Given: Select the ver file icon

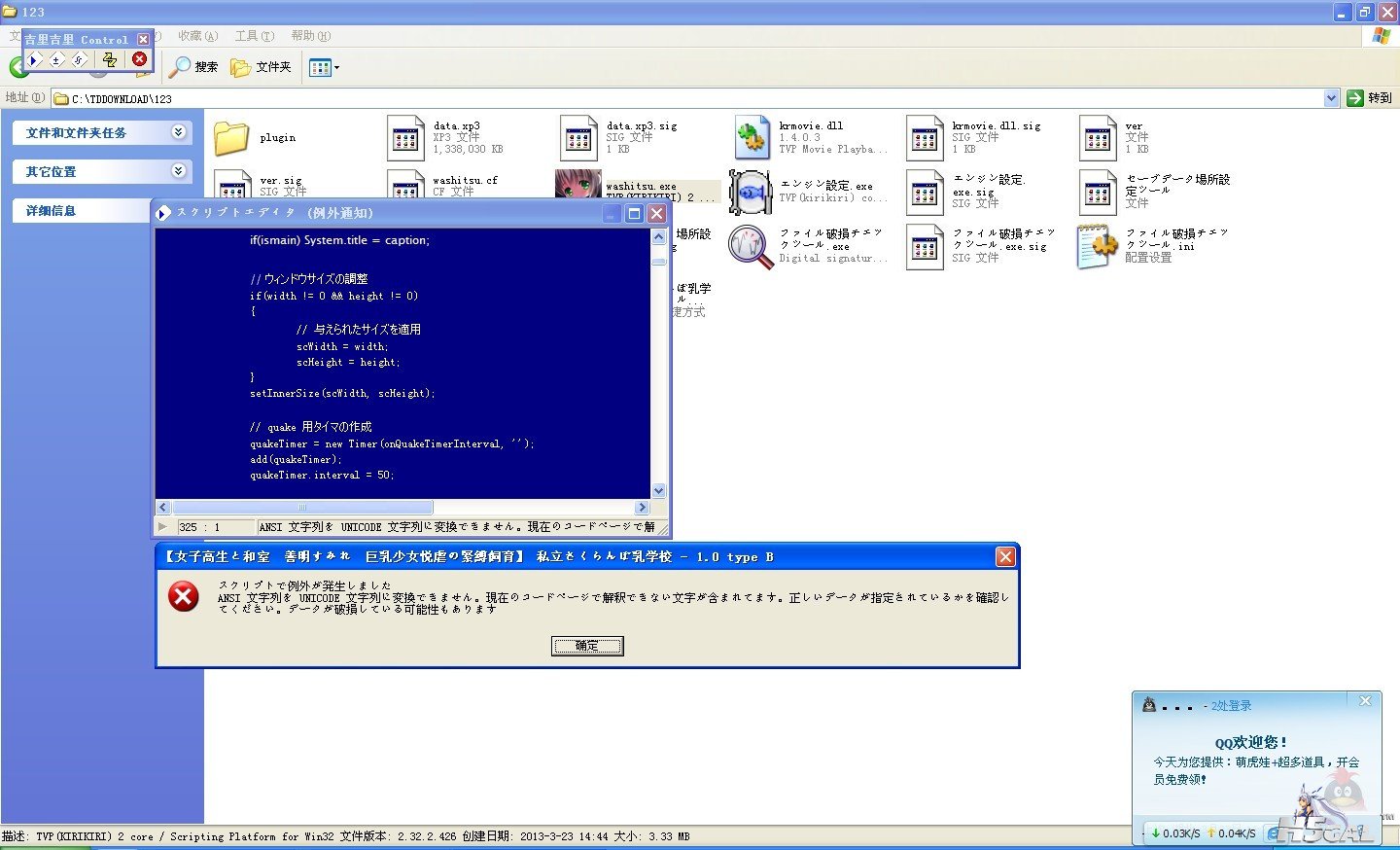Looking at the screenshot, I should click(1098, 138).
